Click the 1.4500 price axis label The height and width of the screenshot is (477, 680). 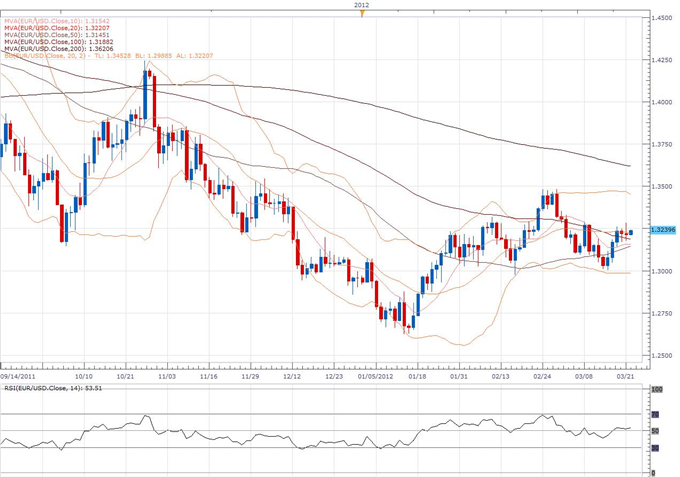[x=660, y=18]
